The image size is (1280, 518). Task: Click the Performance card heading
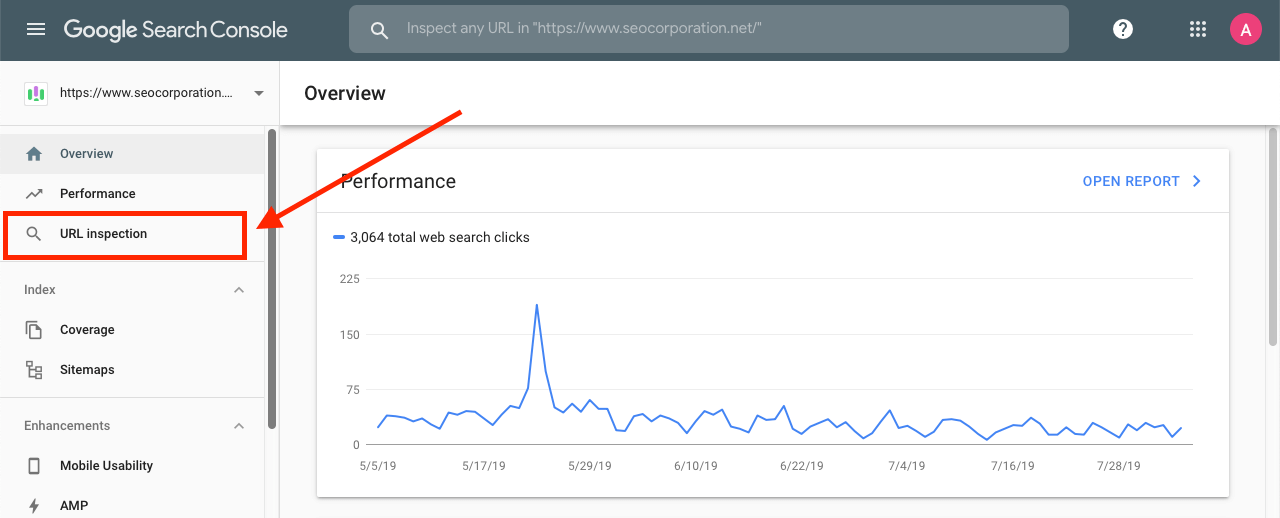398,181
